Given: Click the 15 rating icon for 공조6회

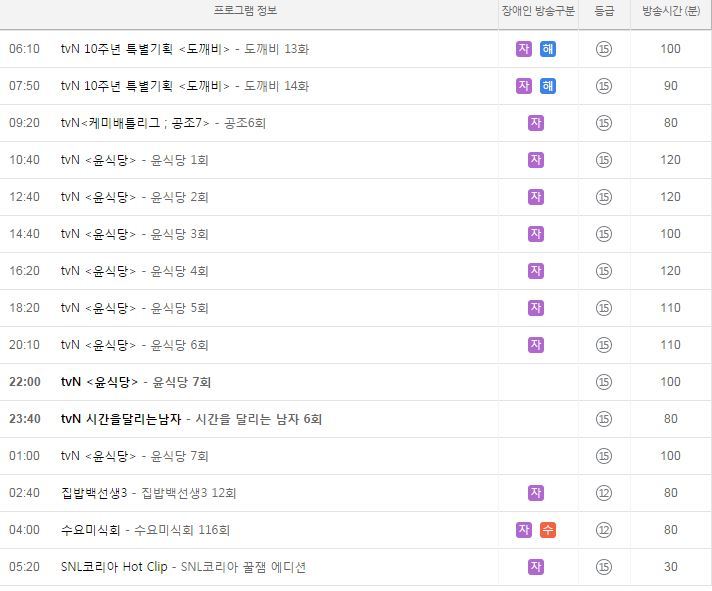Looking at the screenshot, I should pos(603,123).
